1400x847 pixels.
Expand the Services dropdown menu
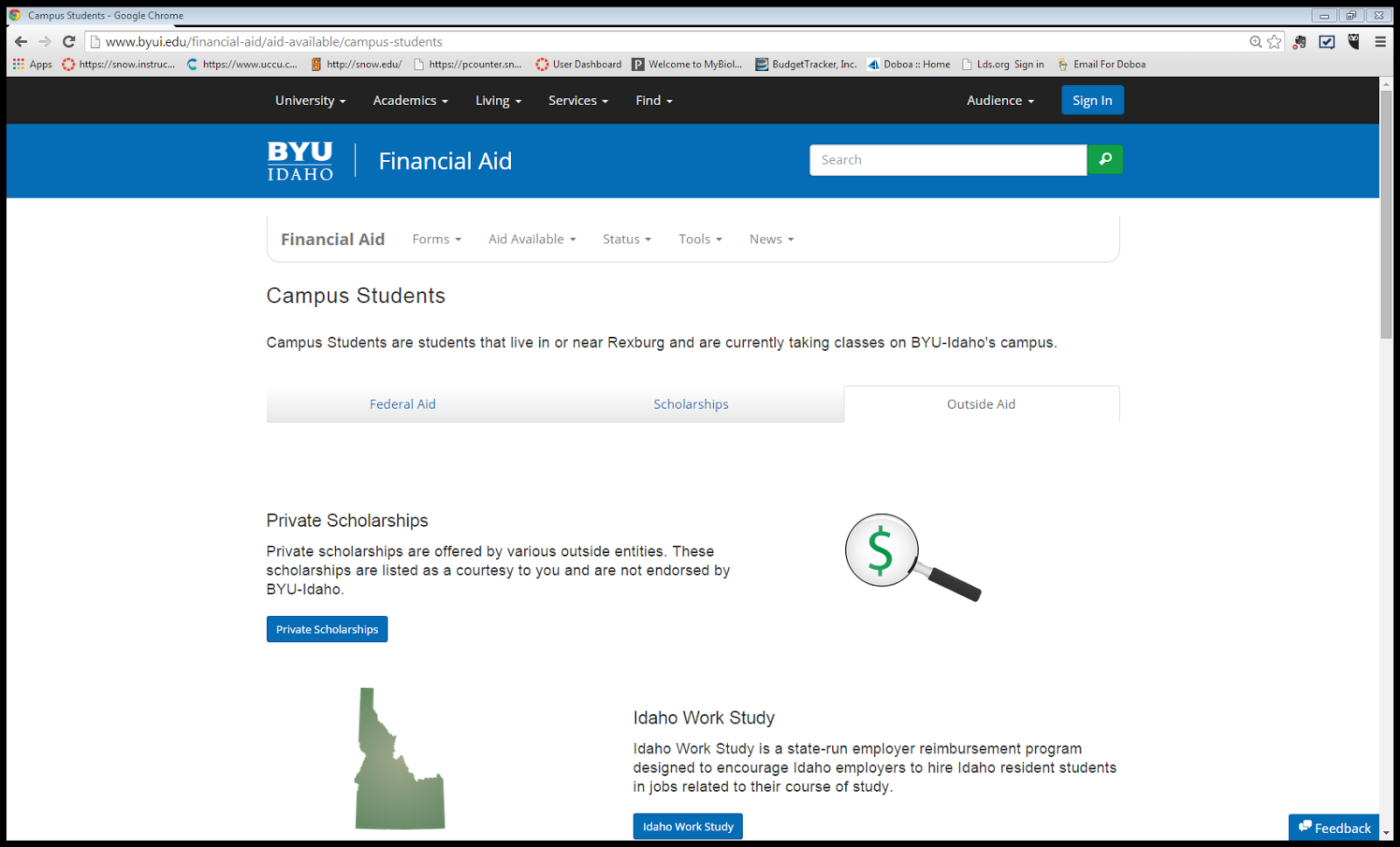(x=577, y=101)
